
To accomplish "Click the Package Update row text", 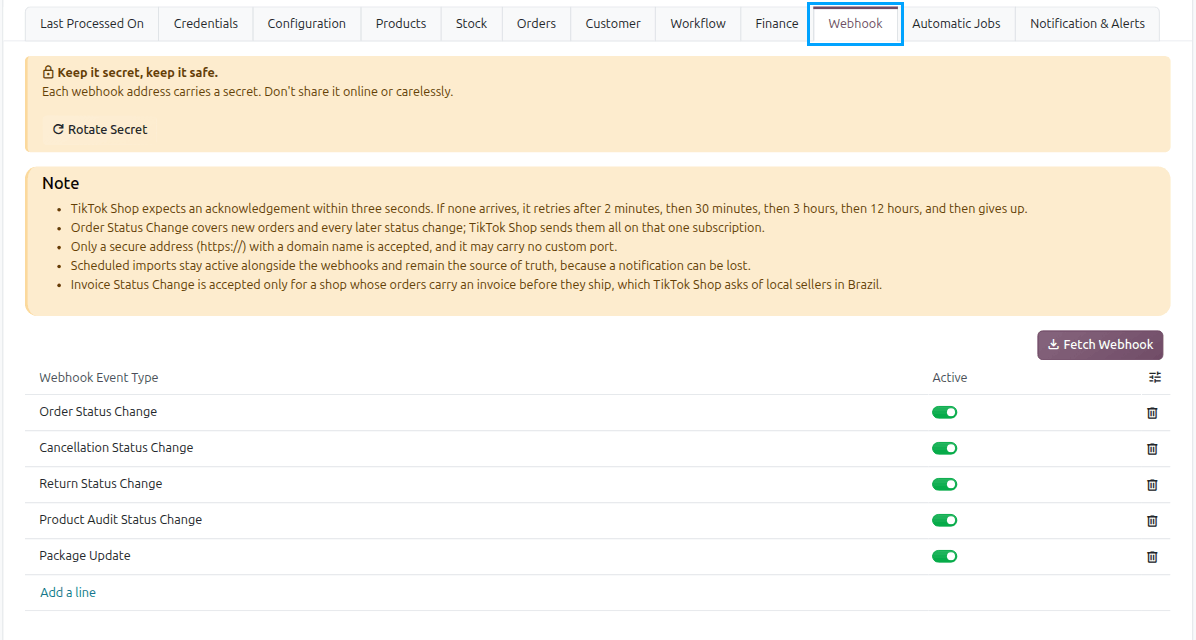I will pyautogui.click(x=85, y=555).
